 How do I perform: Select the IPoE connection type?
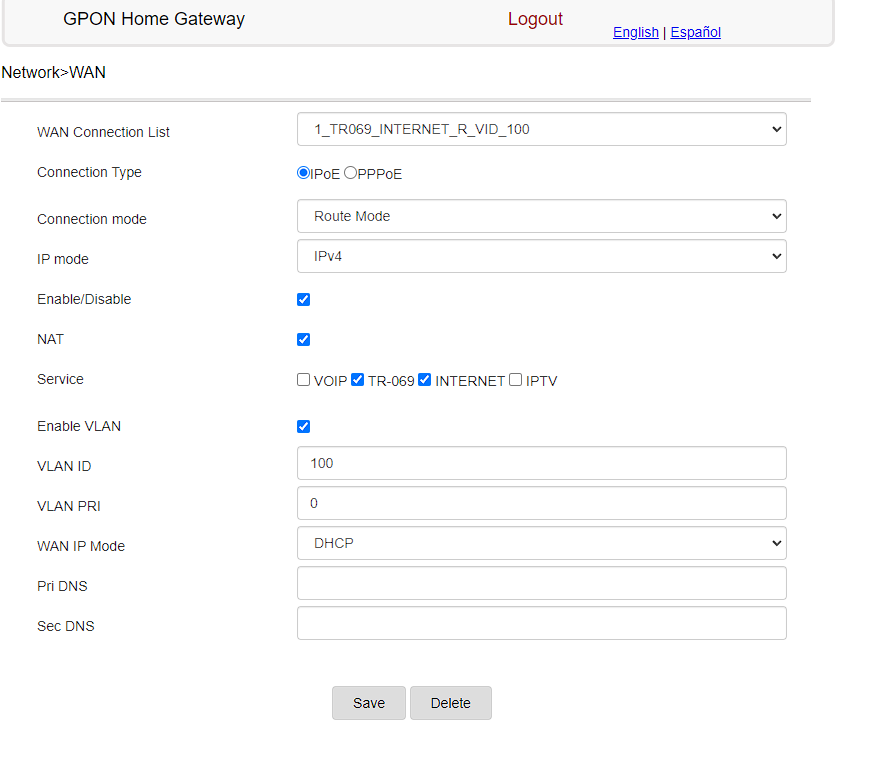[x=303, y=173]
